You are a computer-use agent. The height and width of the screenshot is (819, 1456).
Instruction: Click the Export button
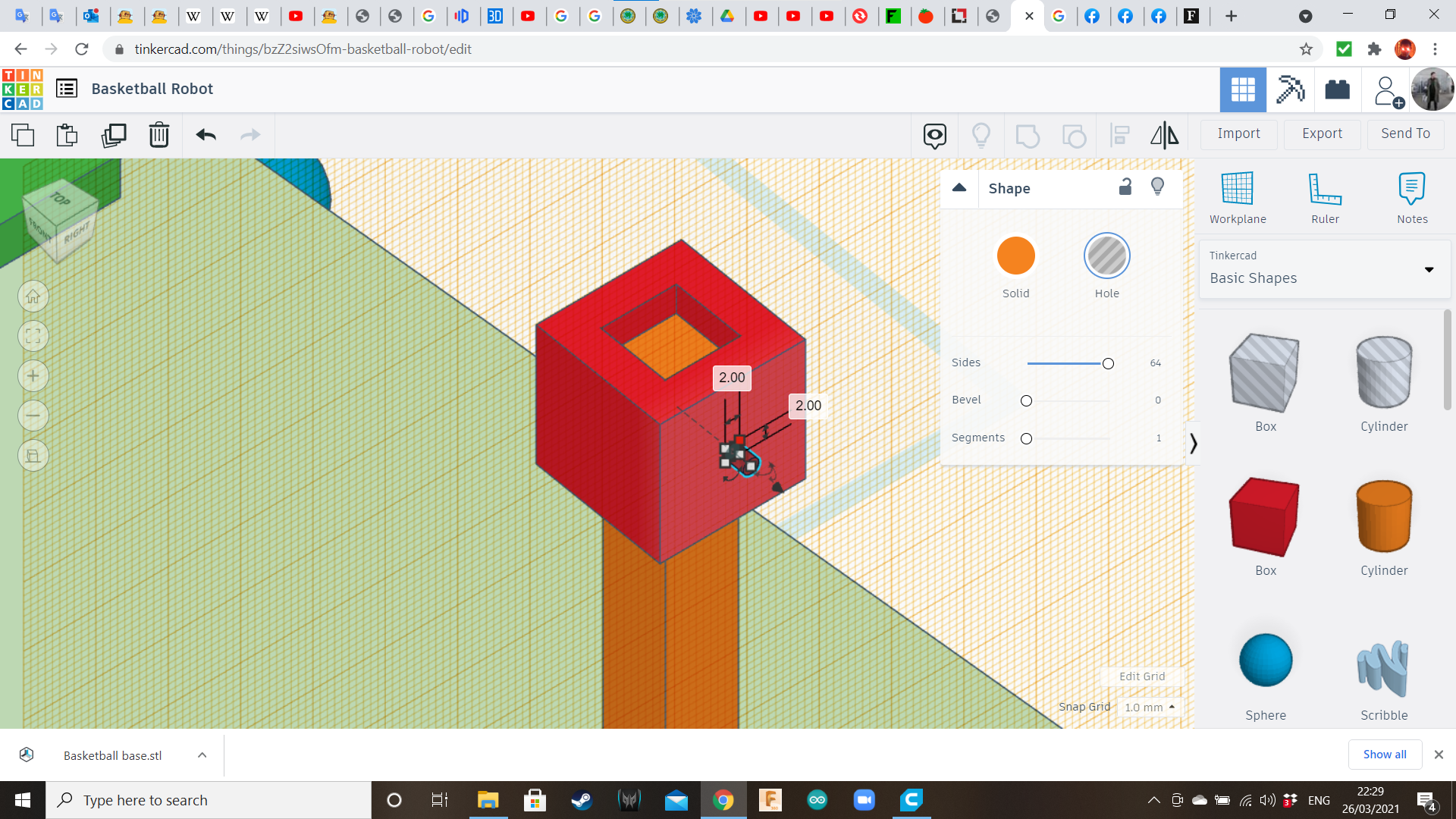(x=1321, y=133)
